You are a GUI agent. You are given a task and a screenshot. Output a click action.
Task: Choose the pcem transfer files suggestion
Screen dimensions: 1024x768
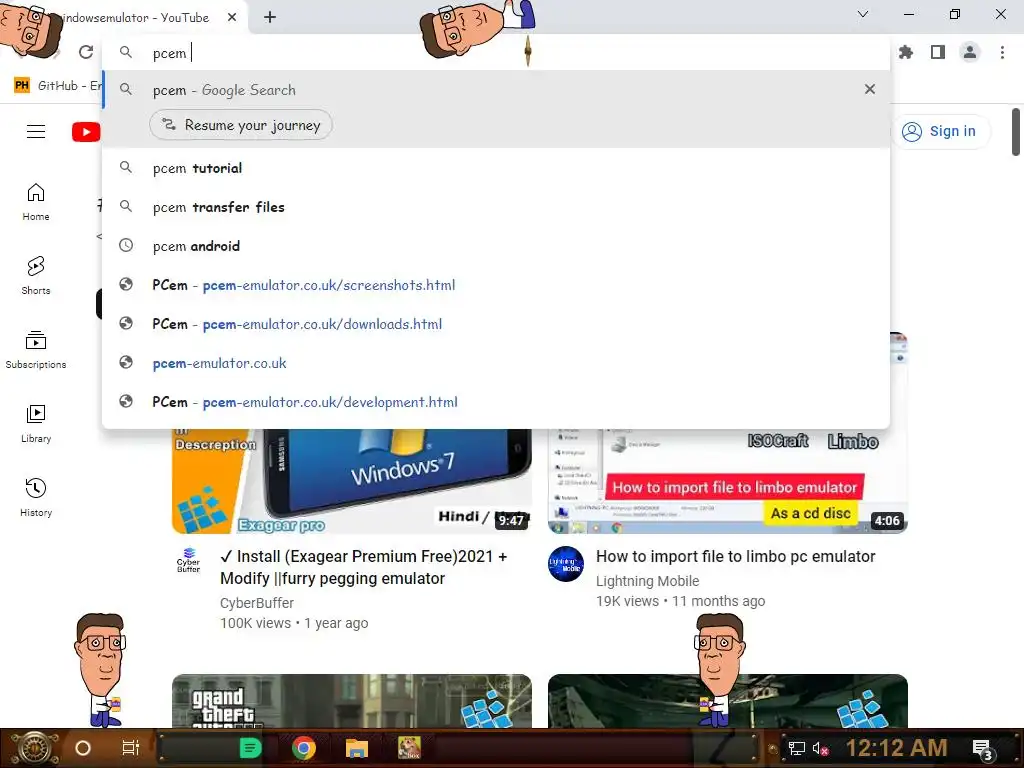point(496,207)
